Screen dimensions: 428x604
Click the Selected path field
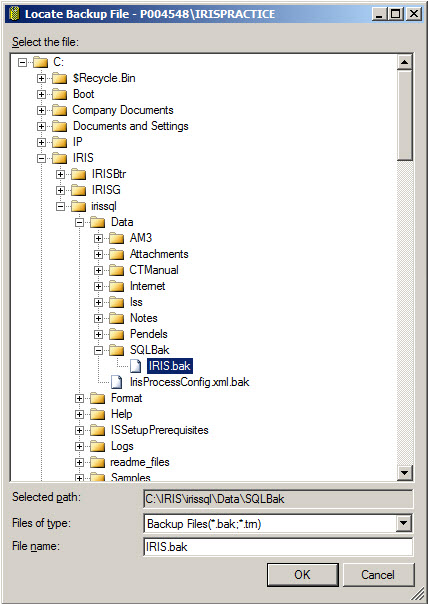(278, 499)
